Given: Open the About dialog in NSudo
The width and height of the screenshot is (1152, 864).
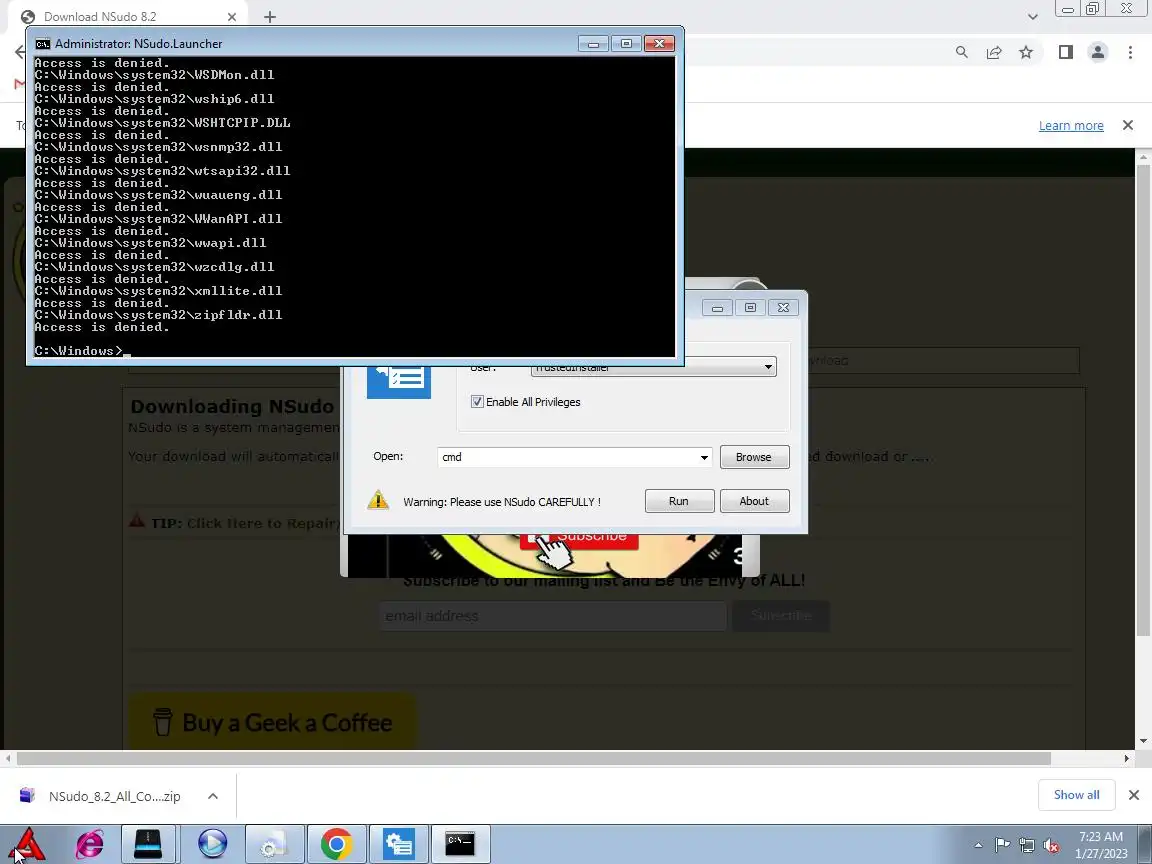Looking at the screenshot, I should click(x=754, y=501).
